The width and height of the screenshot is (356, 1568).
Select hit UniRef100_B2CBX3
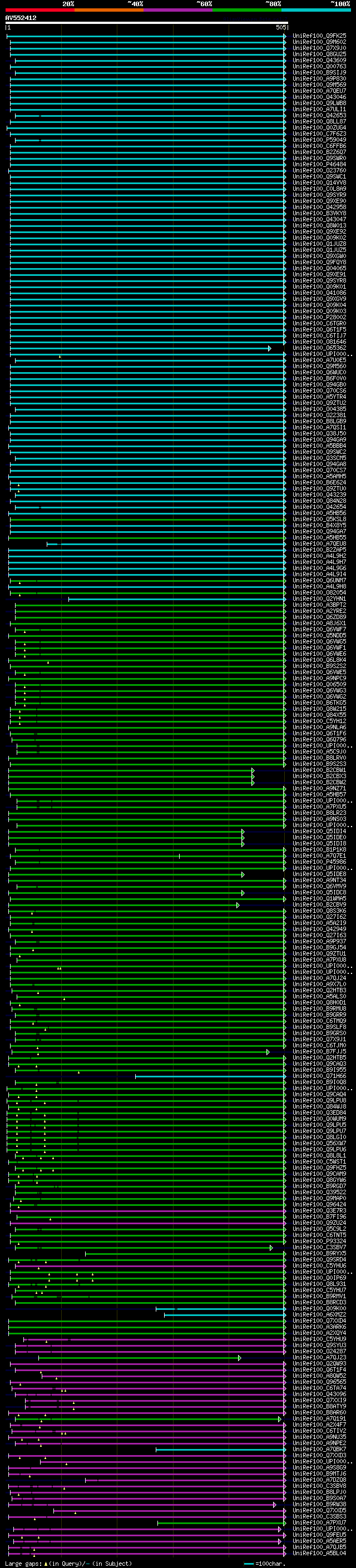pos(319,776)
